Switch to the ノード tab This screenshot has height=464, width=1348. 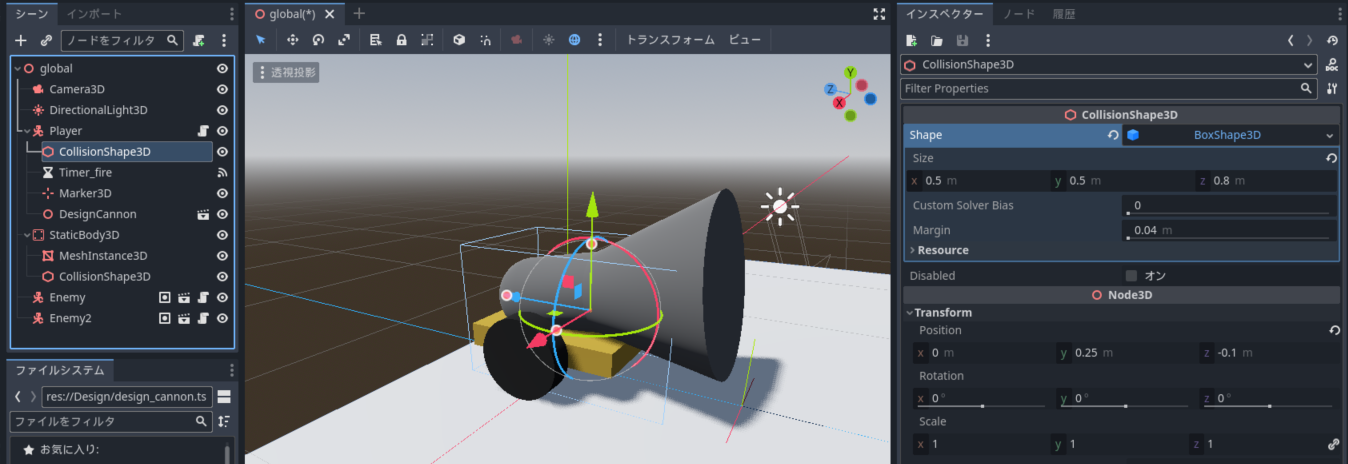point(1019,14)
